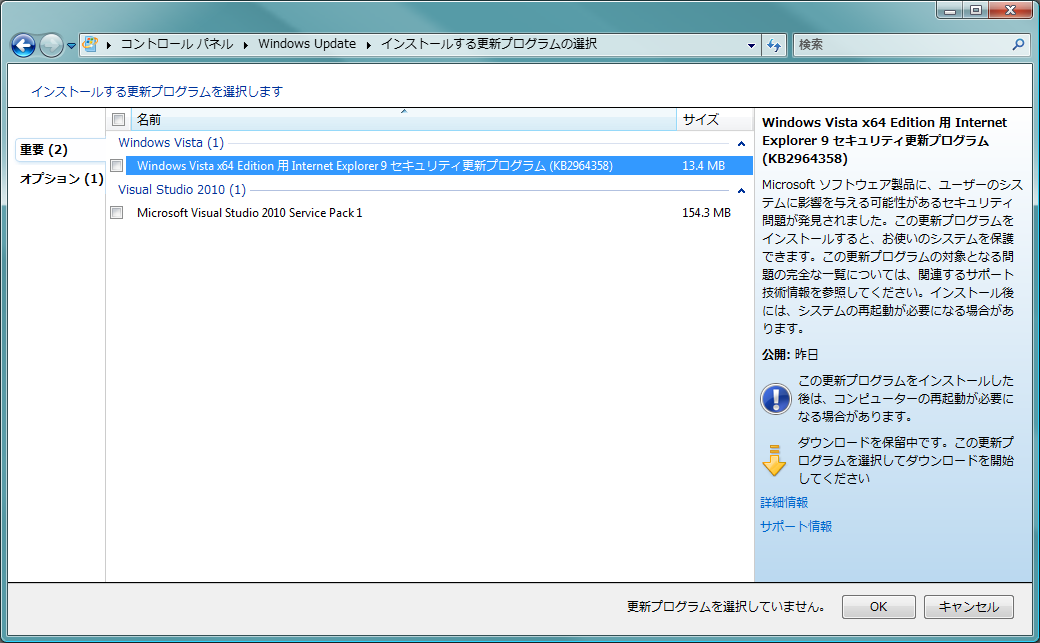The image size is (1040, 643).
Task: Click the magnifier search icon
Action: pyautogui.click(x=1018, y=44)
